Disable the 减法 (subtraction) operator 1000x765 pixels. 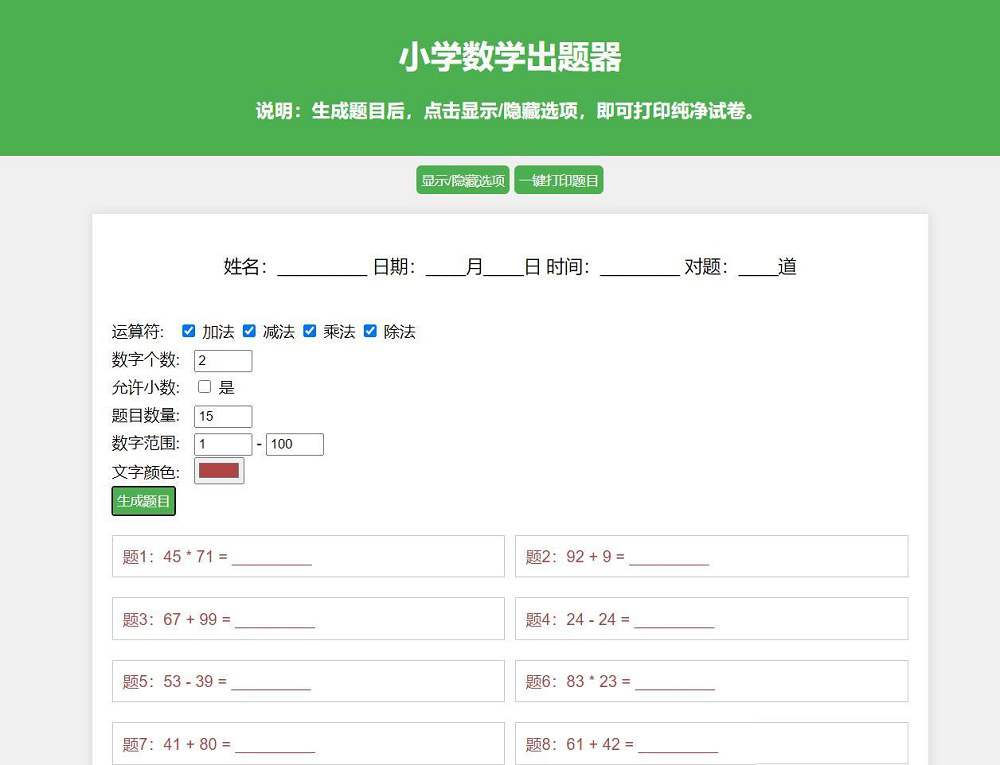click(249, 330)
